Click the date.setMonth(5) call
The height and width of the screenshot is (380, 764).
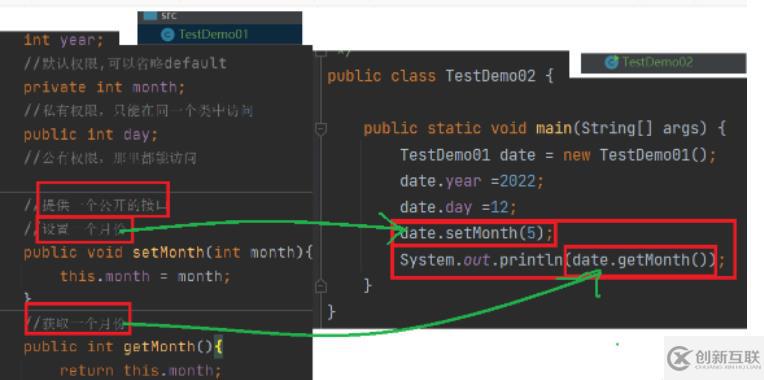coord(477,233)
